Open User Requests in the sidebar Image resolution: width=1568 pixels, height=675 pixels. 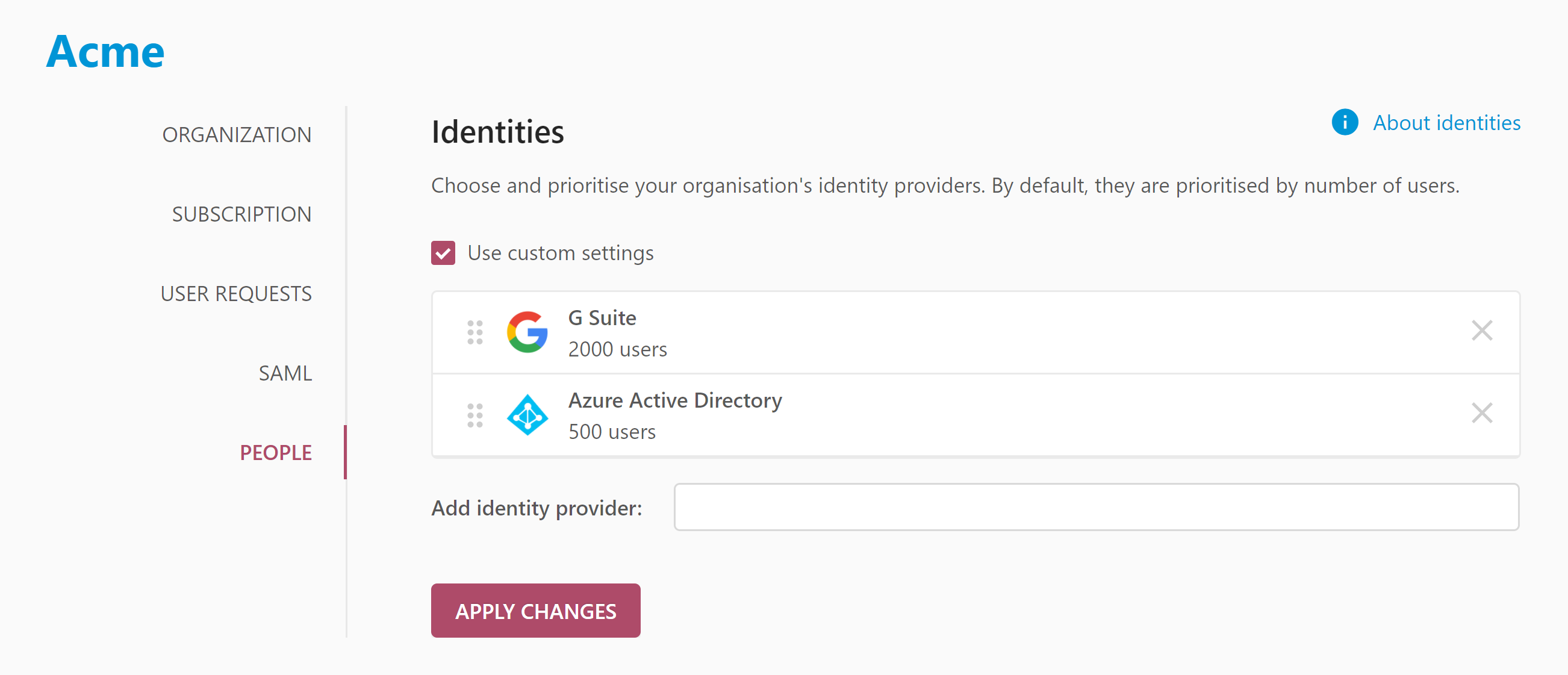tap(236, 294)
